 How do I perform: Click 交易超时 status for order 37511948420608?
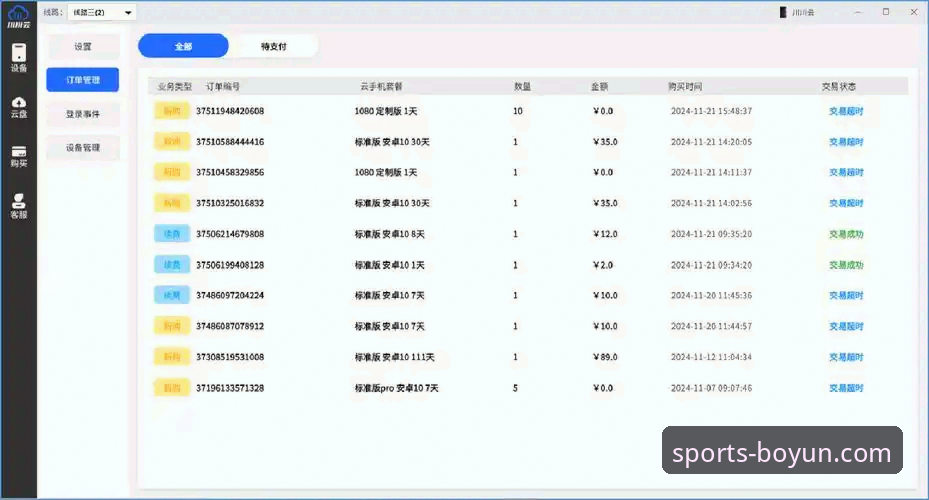[846, 111]
